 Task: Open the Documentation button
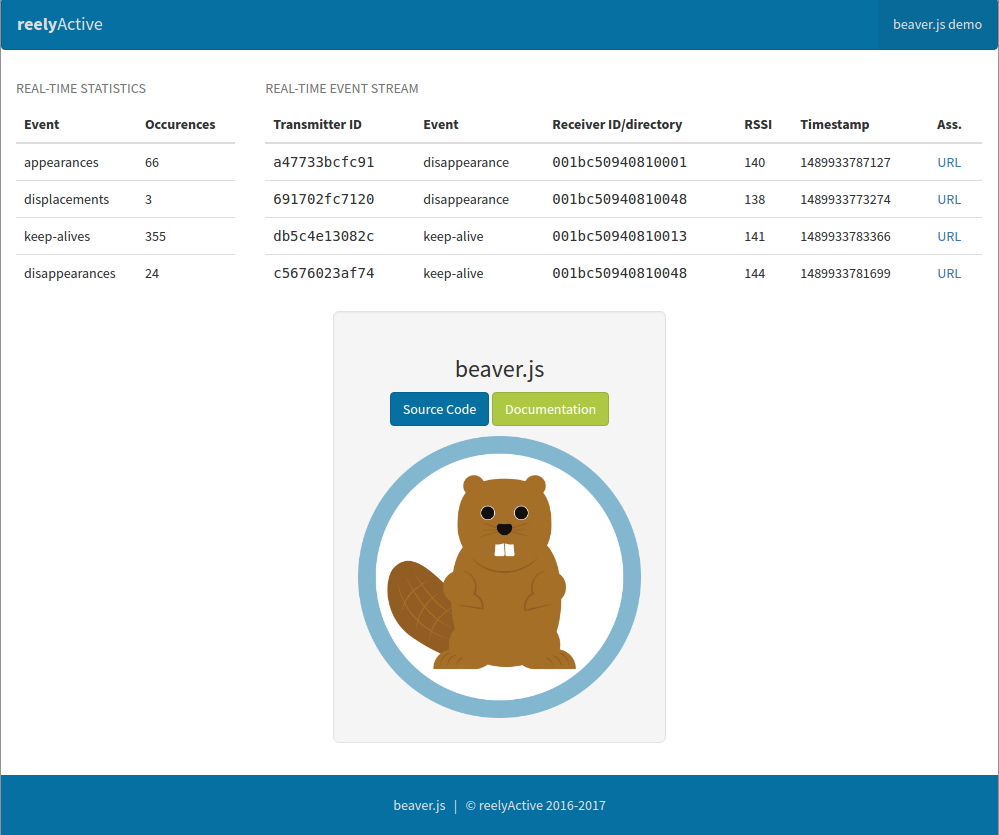pos(550,409)
